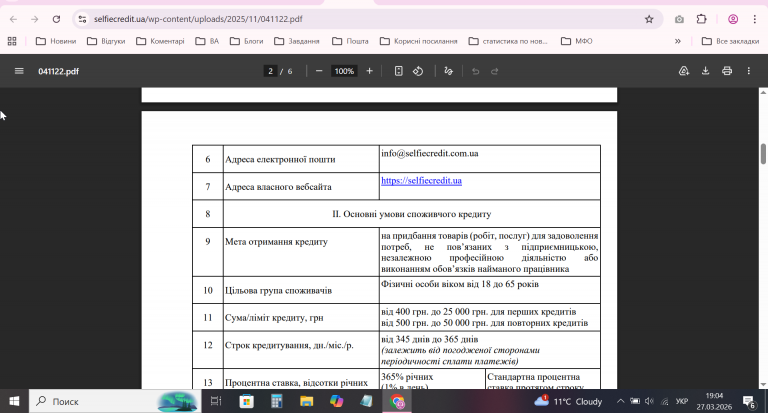Zoom in the PDF with plus
Screen dimensions: 768x413
[x=369, y=71]
